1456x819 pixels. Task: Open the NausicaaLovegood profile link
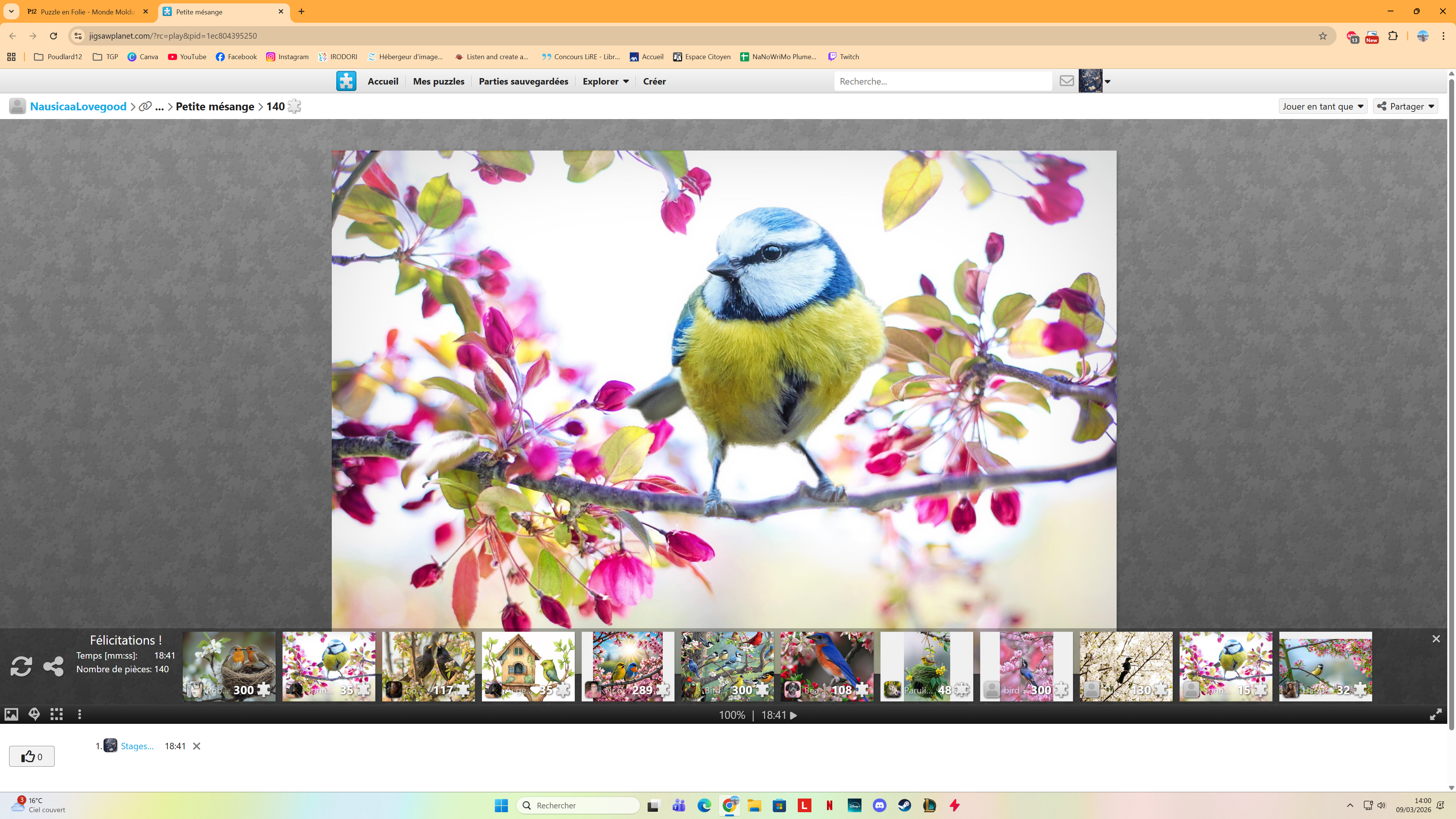tap(78, 106)
